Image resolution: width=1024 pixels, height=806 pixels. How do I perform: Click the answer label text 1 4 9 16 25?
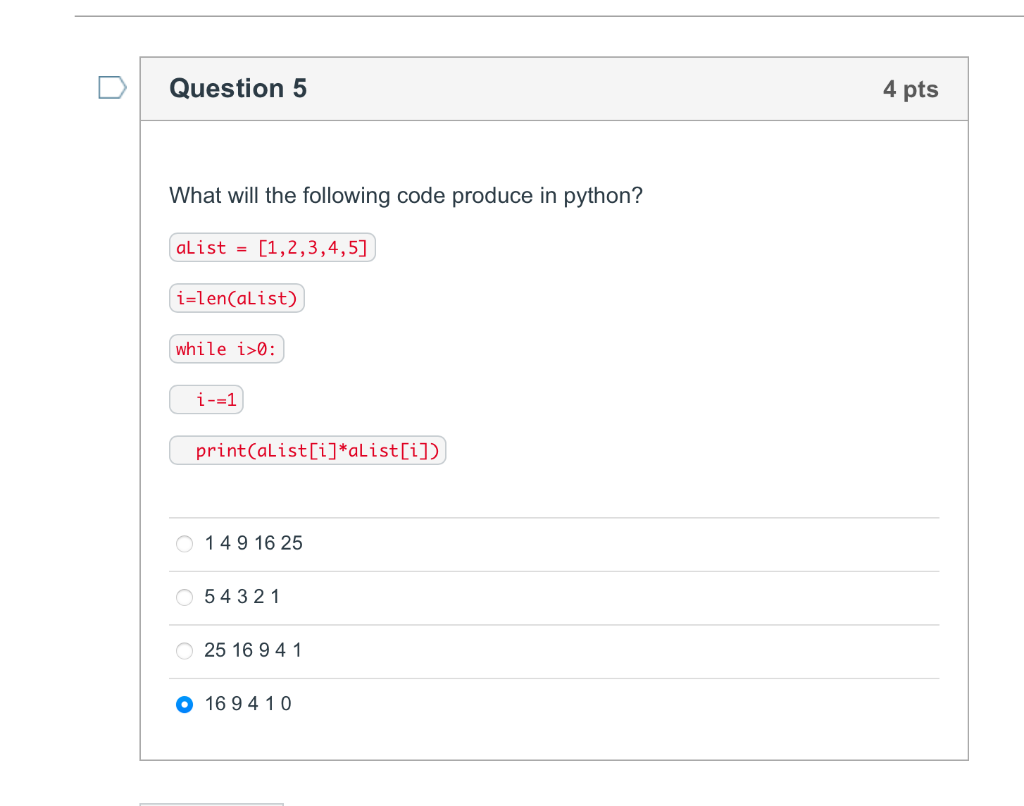253,543
